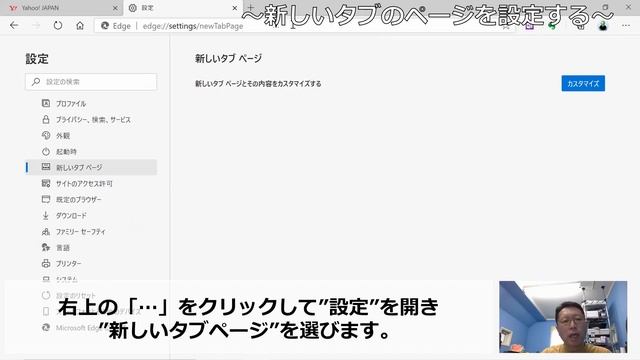Click the 設定 sidebar heading
This screenshot has height=360, width=640.
(37, 59)
